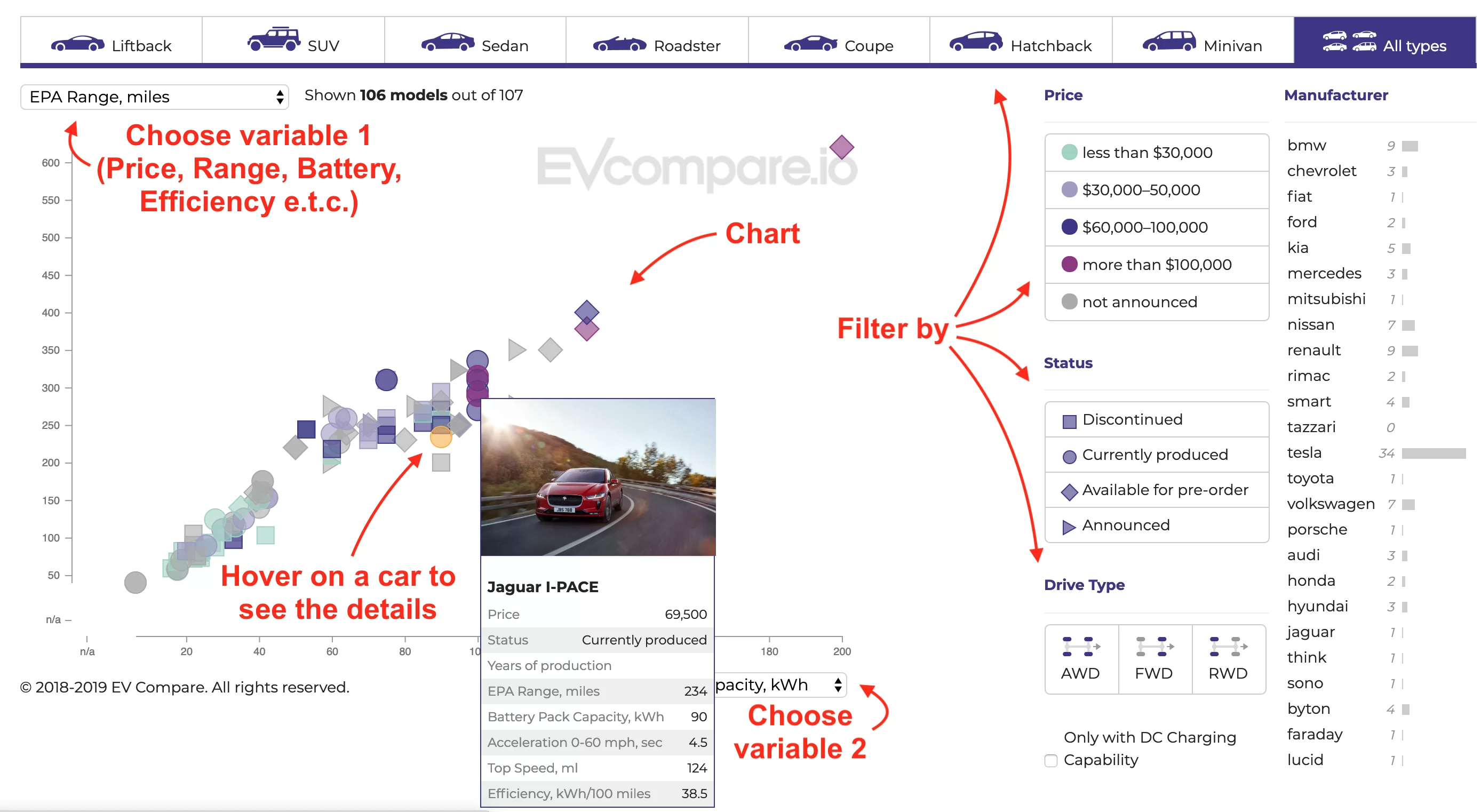The width and height of the screenshot is (1481, 812).
Task: Click the Roadster car icon
Action: point(619,44)
